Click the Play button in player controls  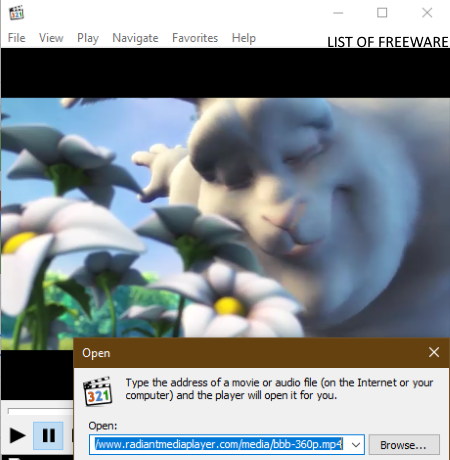(x=17, y=435)
